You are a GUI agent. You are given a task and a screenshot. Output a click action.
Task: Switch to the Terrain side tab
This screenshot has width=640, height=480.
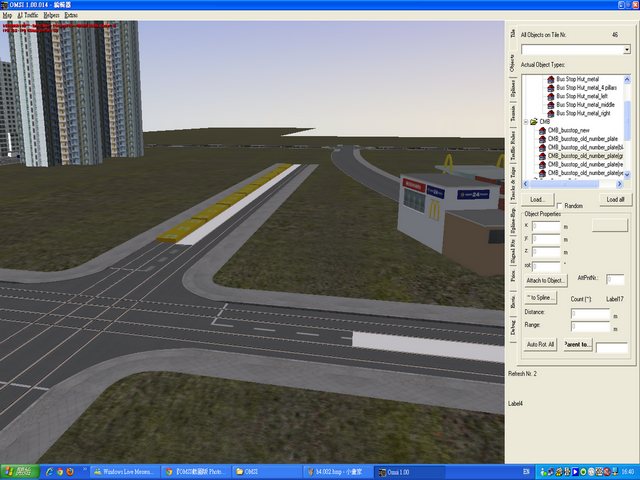(x=513, y=120)
